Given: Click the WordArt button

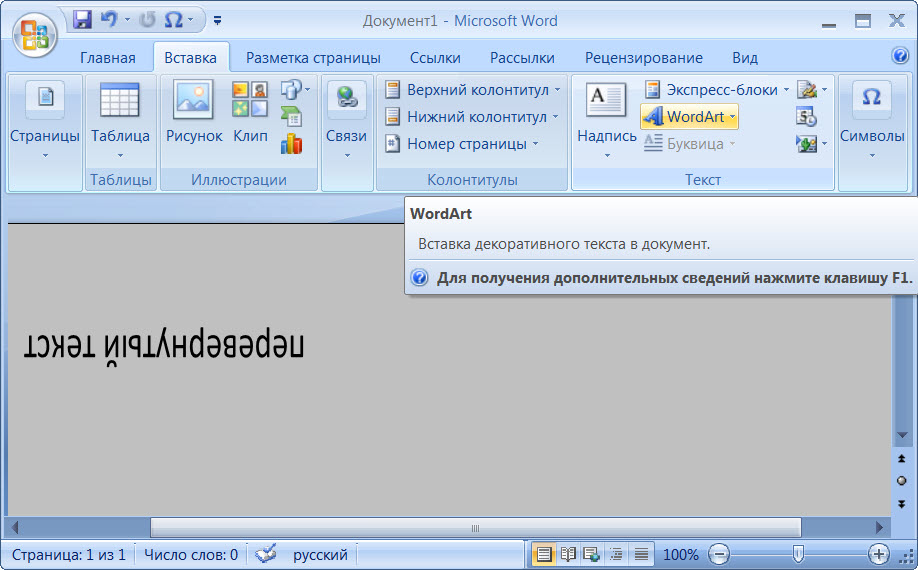Looking at the screenshot, I should click(x=689, y=116).
